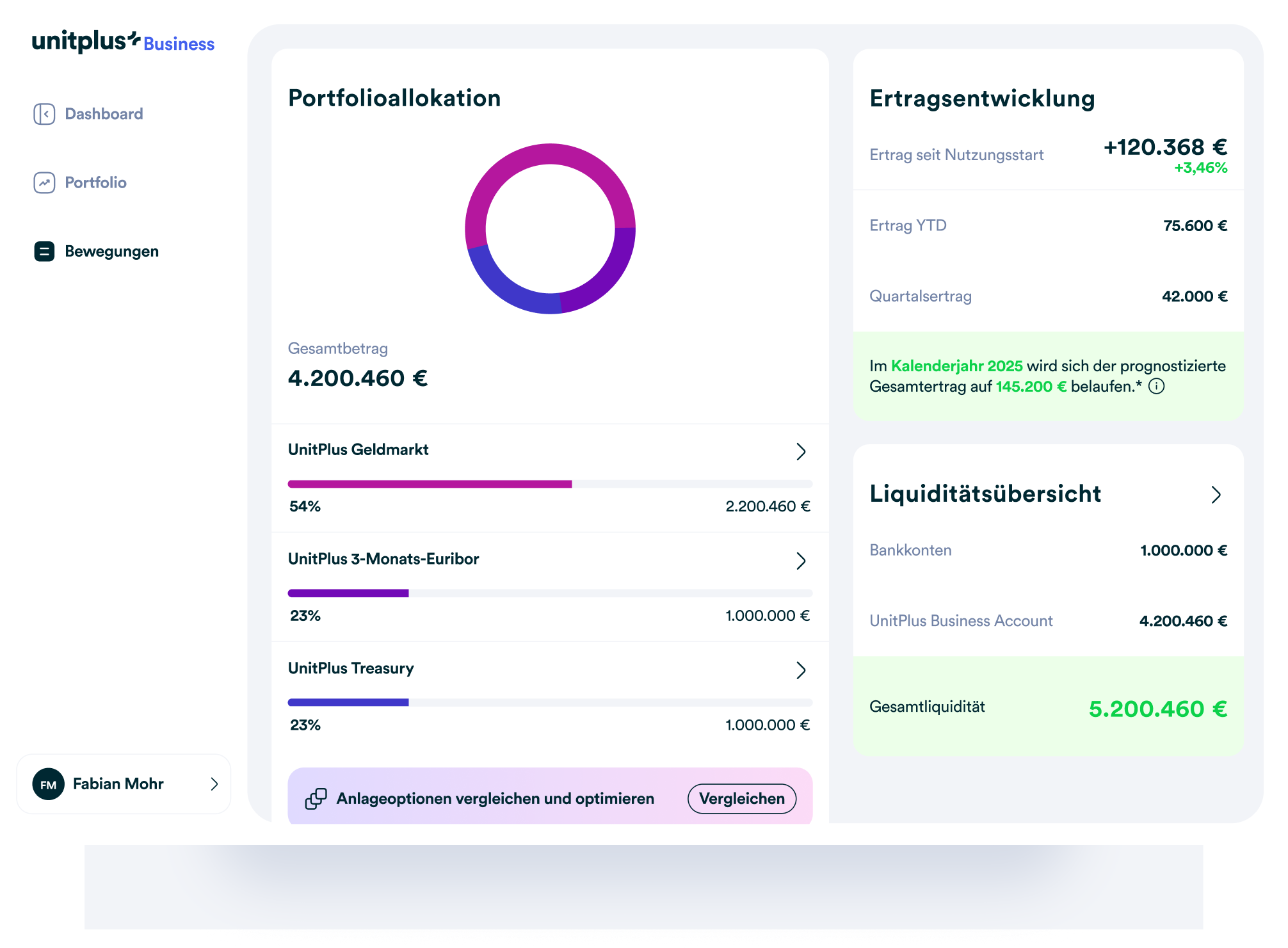Click the 'Ertrag seit Nutzungsstart' label

point(956,155)
